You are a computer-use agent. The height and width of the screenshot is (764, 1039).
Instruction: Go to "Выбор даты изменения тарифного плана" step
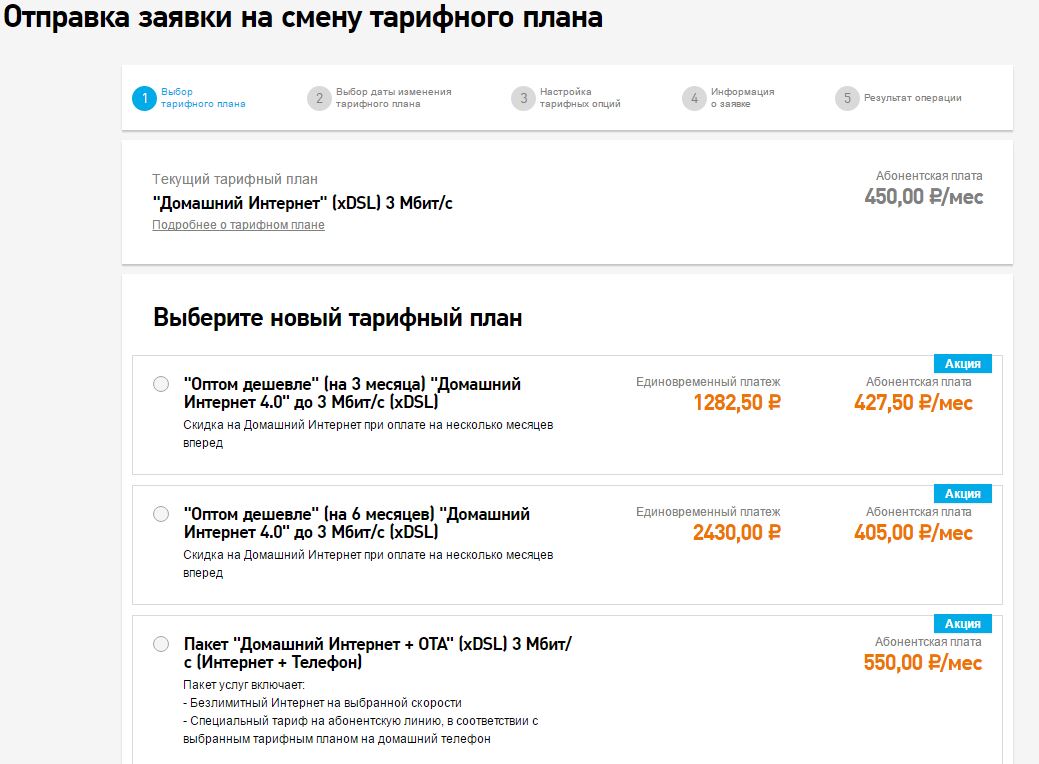point(393,98)
